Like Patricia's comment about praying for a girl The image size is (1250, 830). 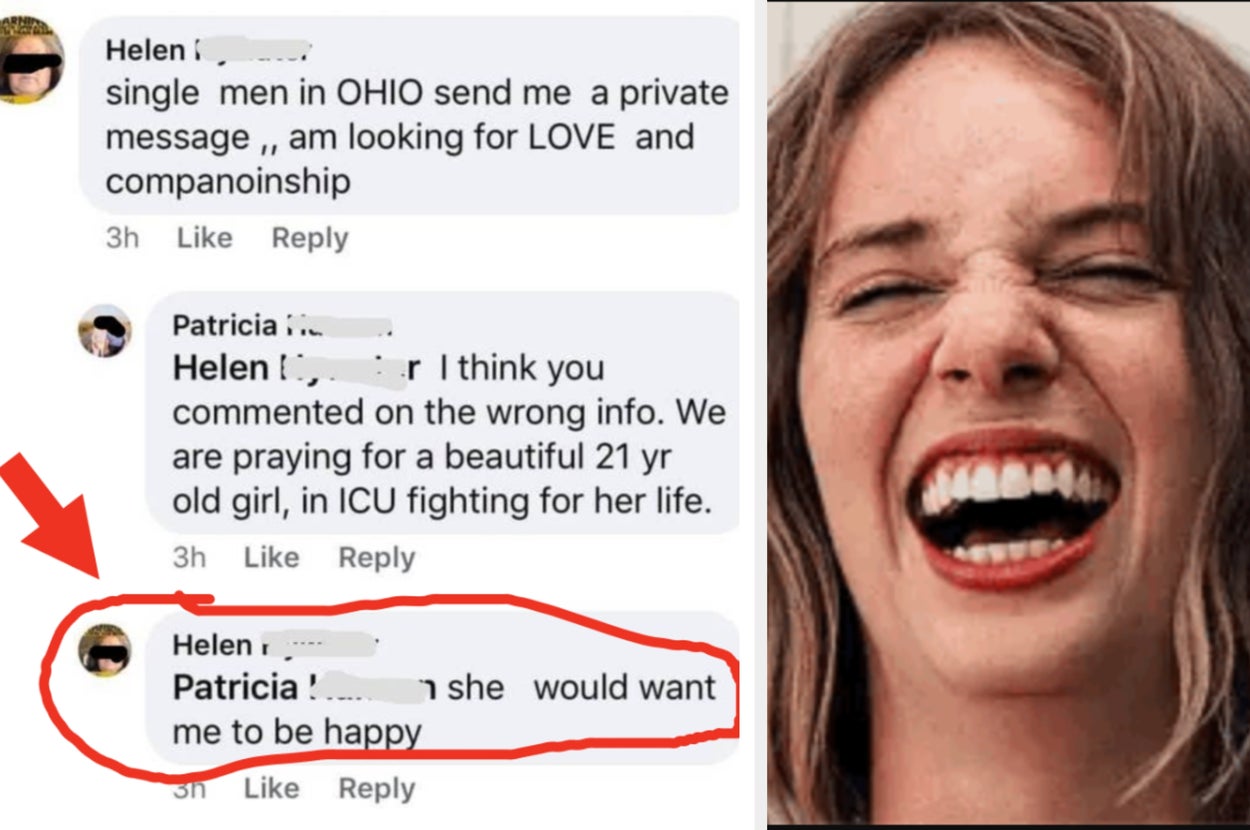271,557
